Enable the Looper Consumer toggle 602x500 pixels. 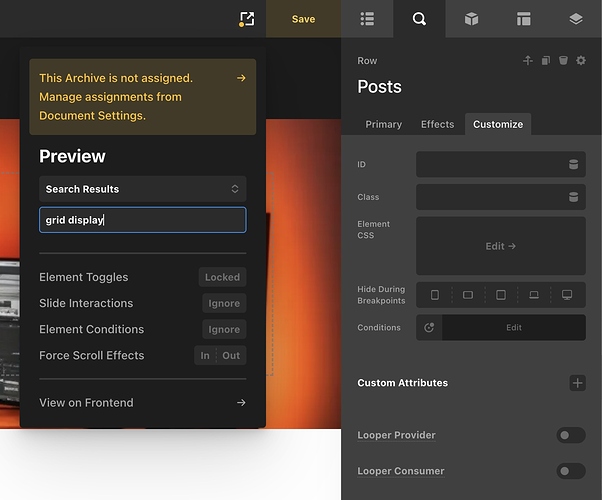[x=571, y=471]
